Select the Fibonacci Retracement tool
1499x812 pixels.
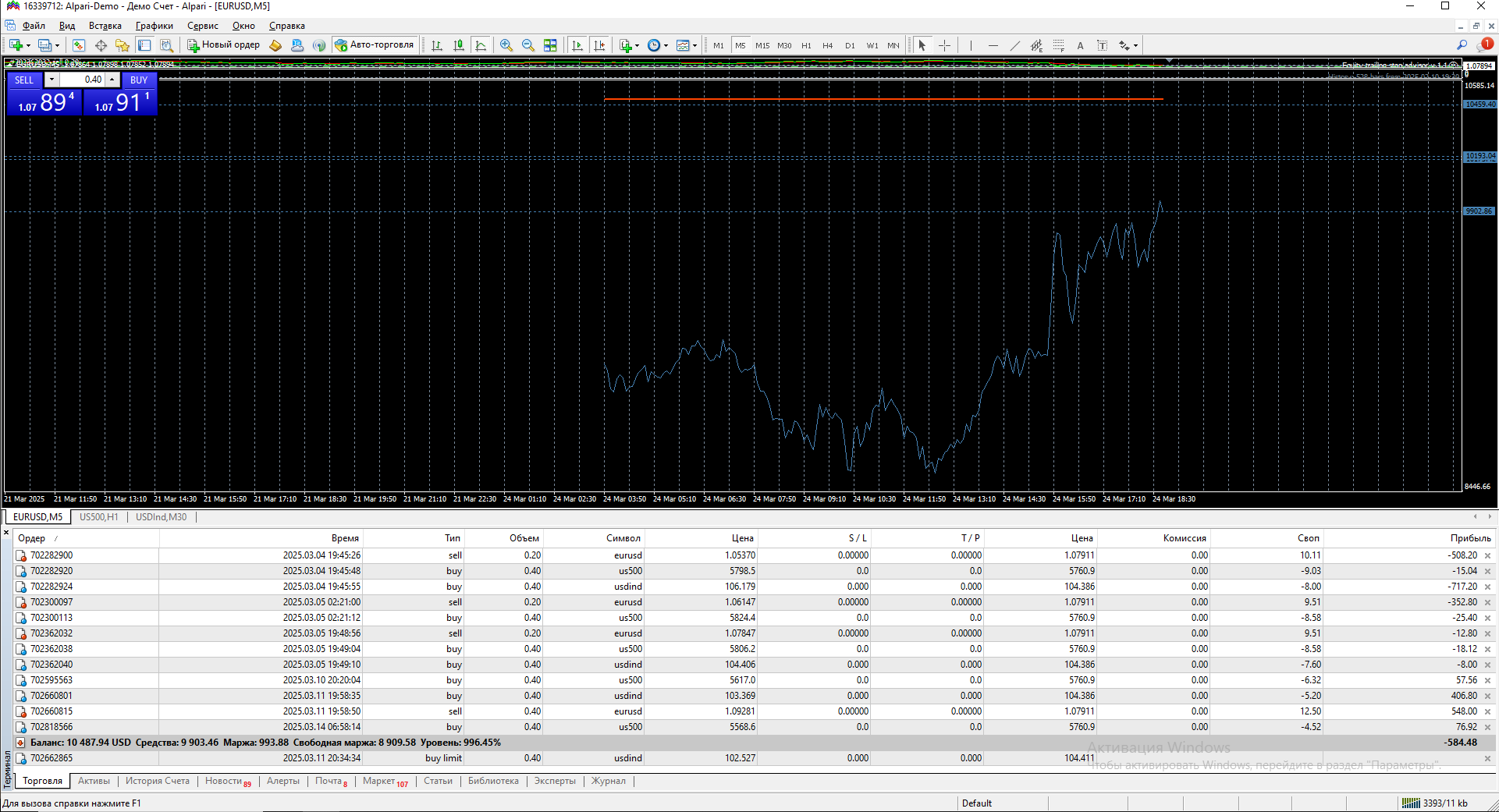[1058, 45]
